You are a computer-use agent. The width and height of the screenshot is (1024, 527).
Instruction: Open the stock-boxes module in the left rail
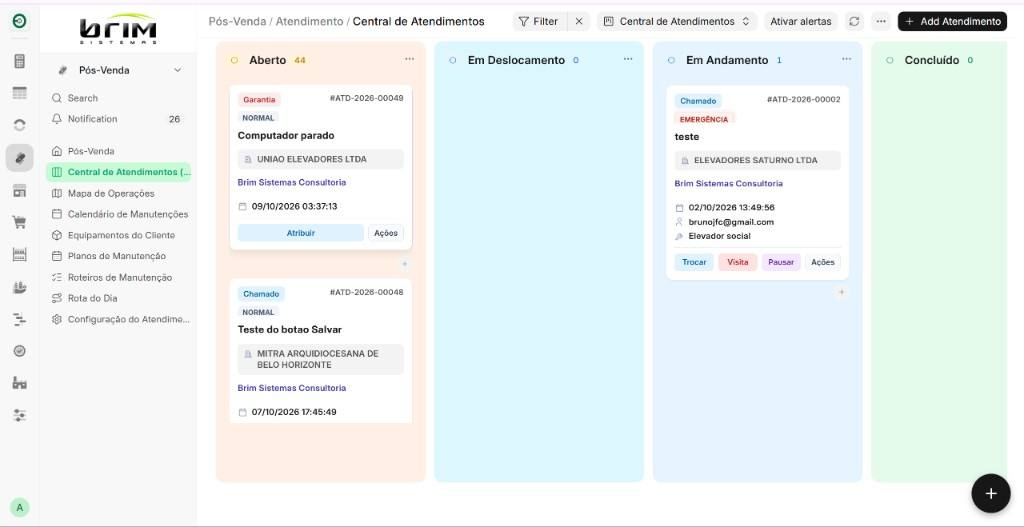[x=20, y=287]
